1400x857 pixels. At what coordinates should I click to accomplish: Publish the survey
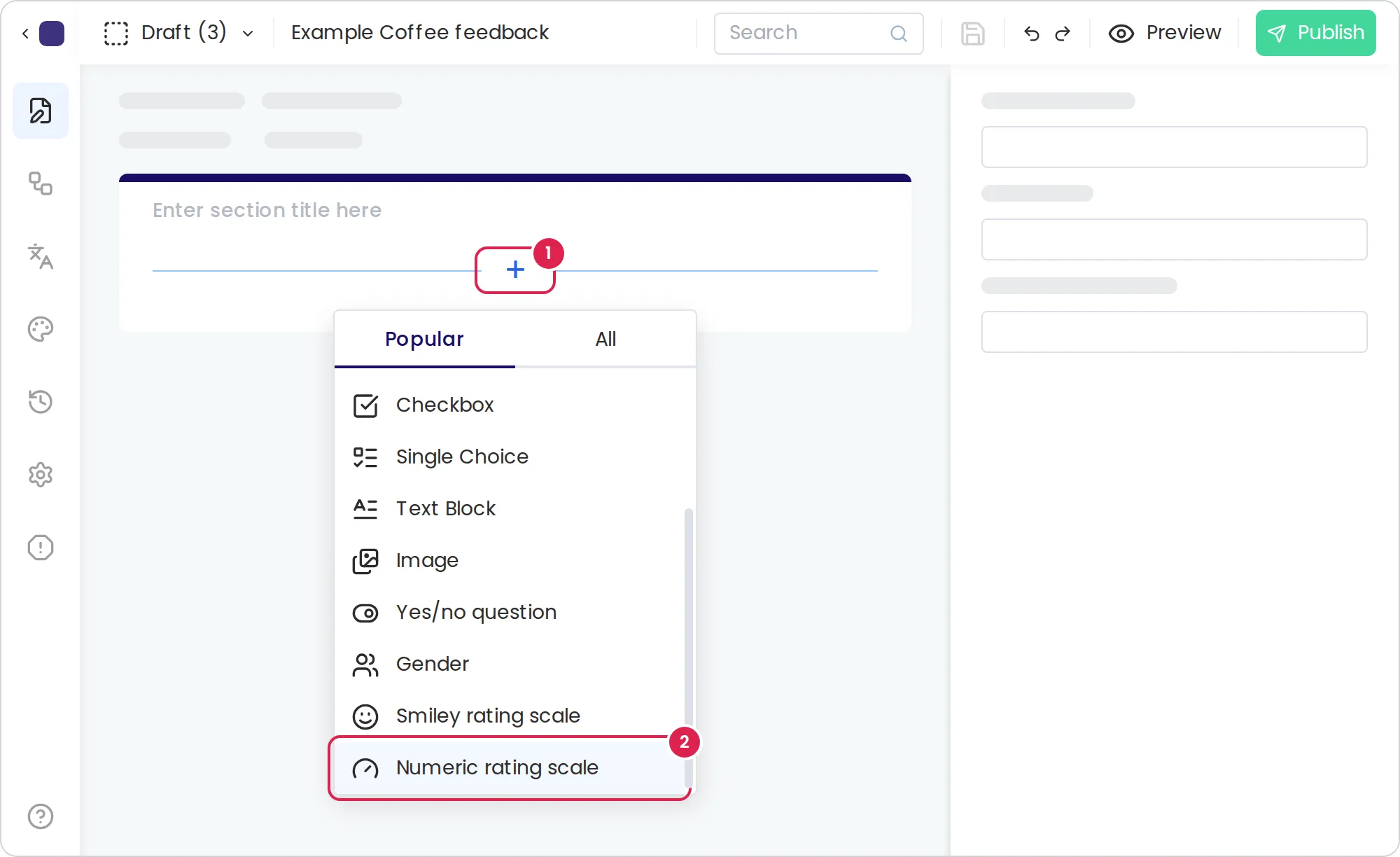[1315, 33]
